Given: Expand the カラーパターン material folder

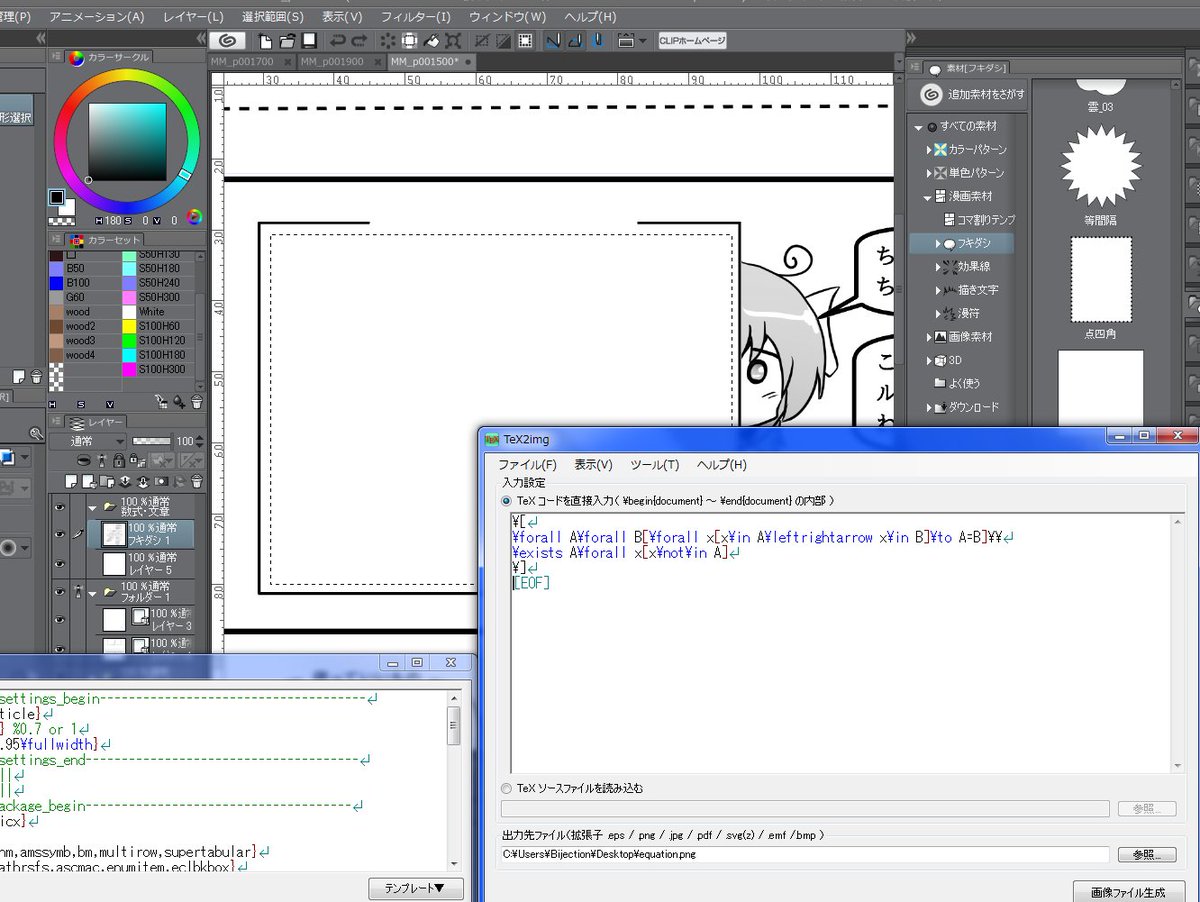Looking at the screenshot, I should 928,150.
